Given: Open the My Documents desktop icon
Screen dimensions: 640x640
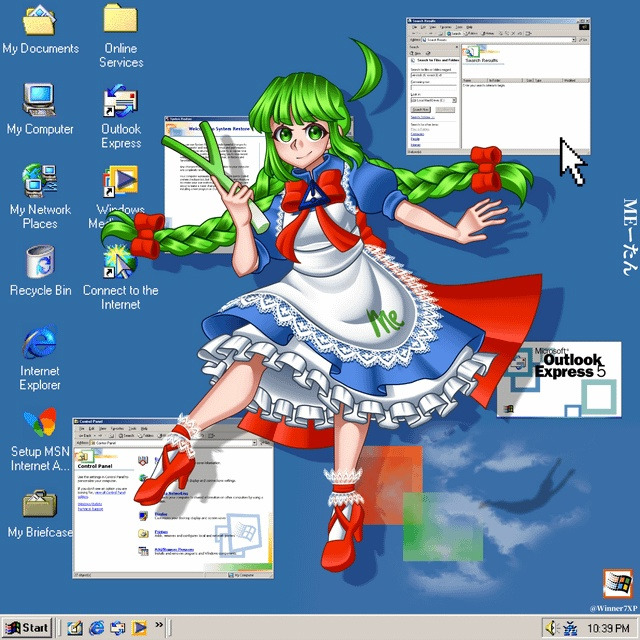Looking at the screenshot, I should click(39, 20).
